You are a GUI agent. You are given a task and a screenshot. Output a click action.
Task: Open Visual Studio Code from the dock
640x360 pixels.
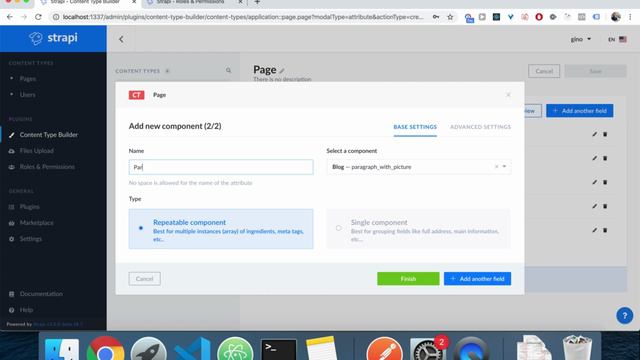pos(192,349)
